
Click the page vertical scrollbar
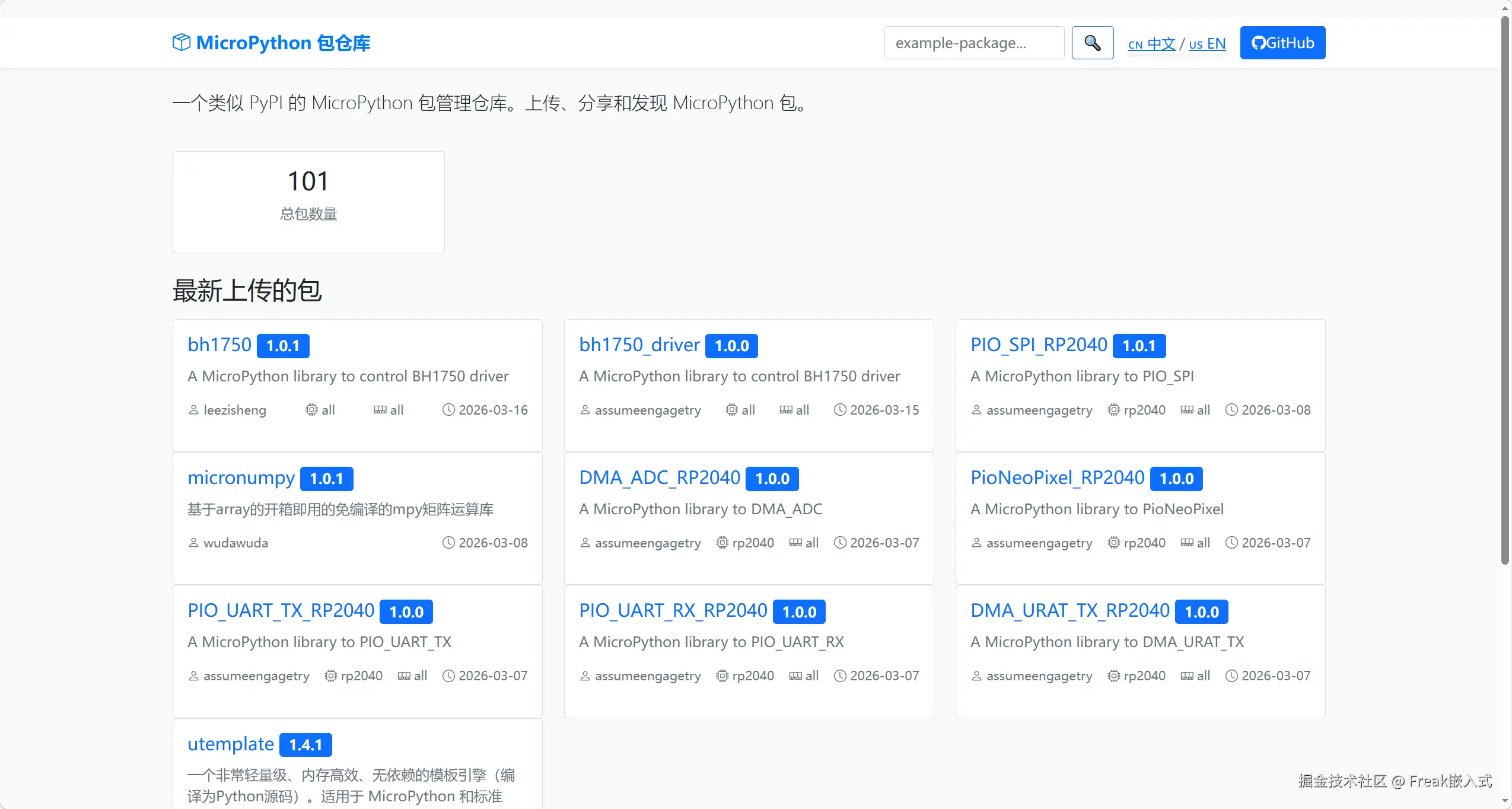click(1505, 291)
